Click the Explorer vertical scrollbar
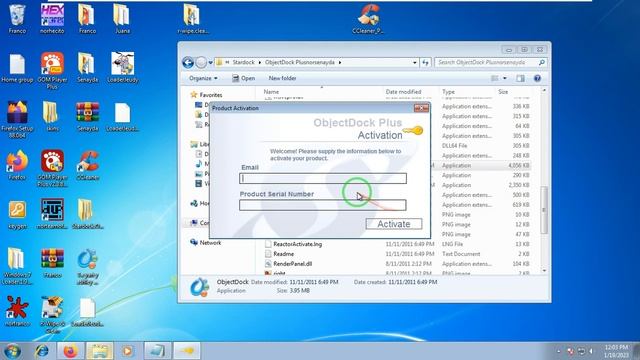 pyautogui.click(x=544, y=210)
